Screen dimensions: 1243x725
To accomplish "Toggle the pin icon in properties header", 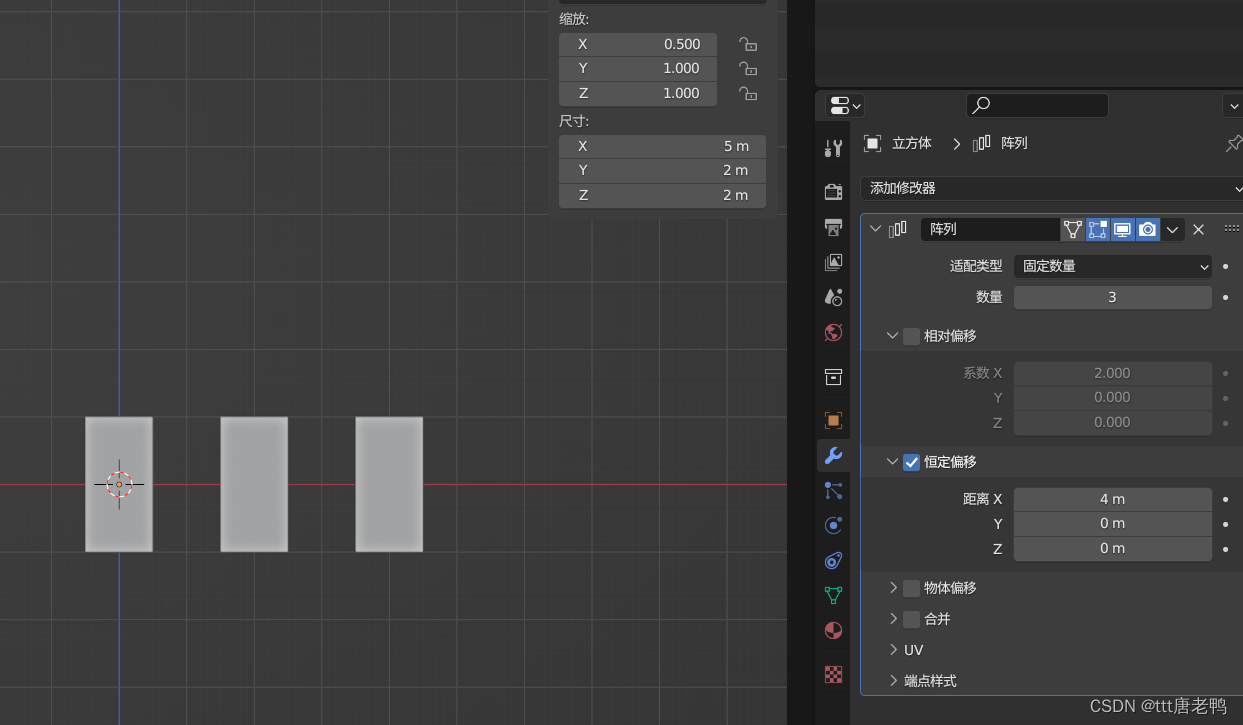I will coord(1234,144).
